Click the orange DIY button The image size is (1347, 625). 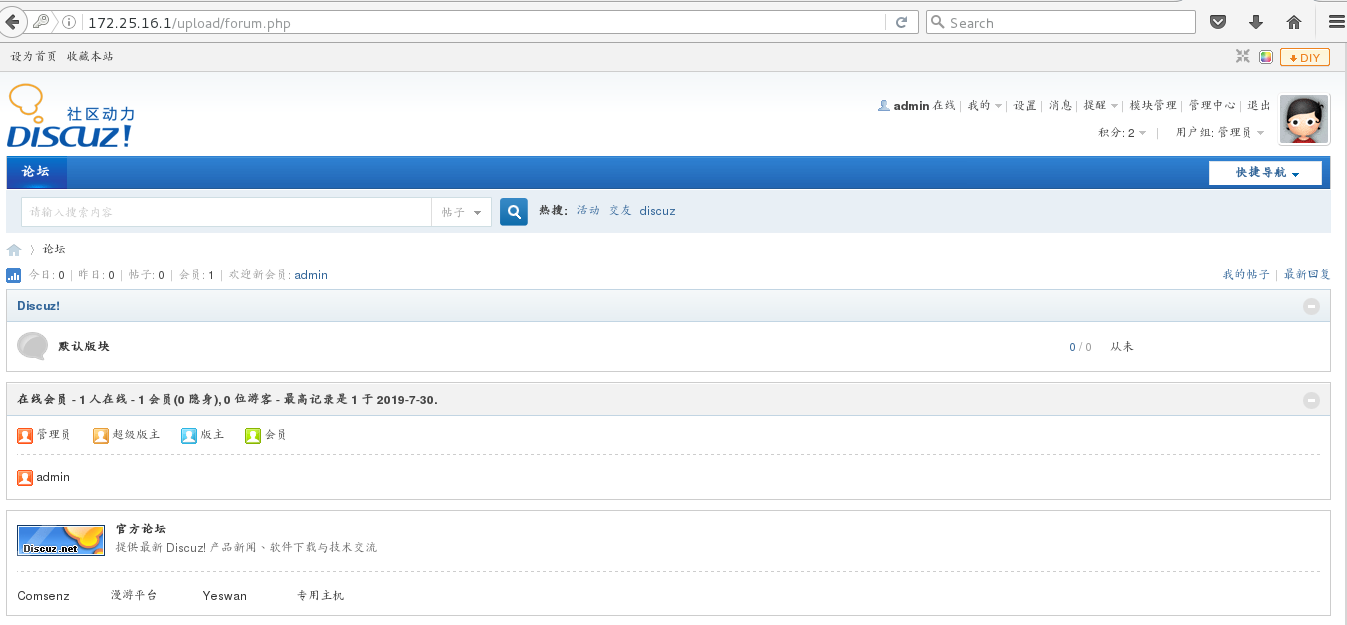point(1305,57)
